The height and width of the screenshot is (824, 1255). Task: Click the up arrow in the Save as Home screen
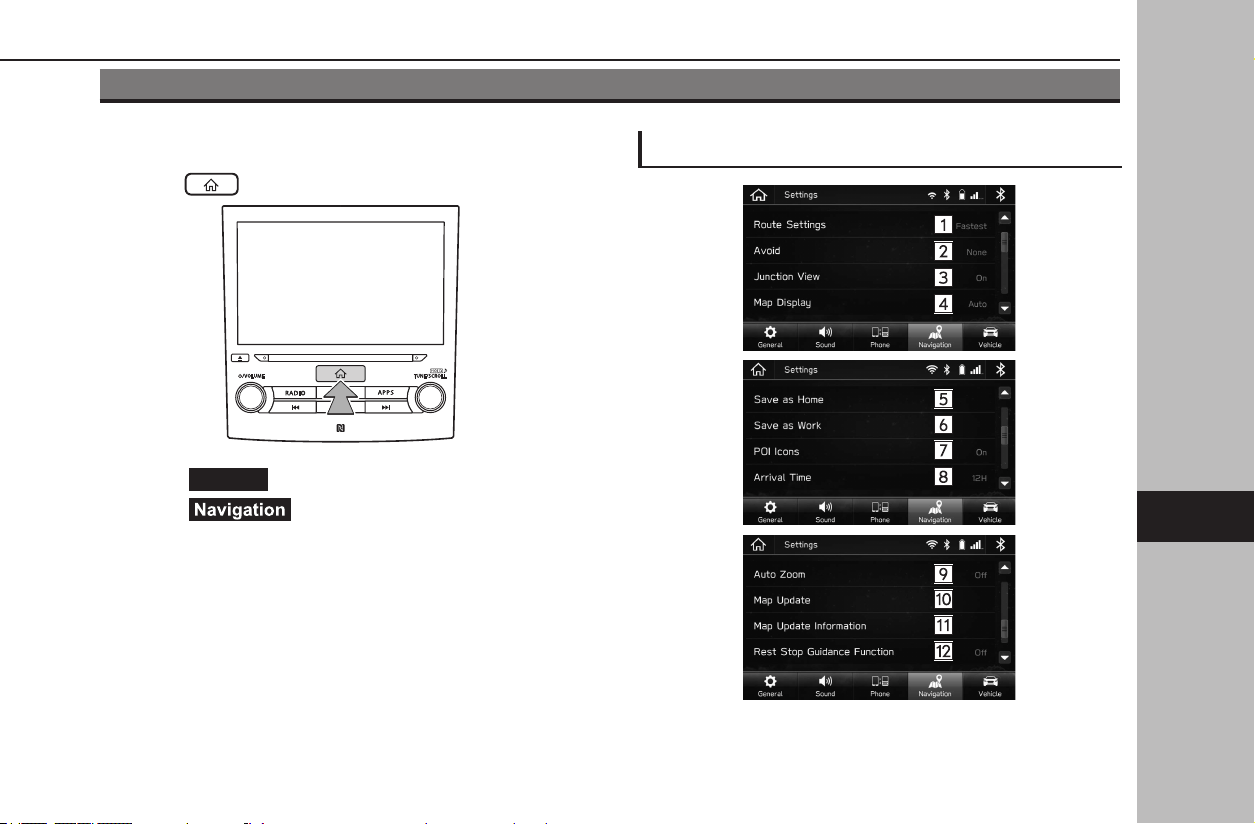tap(1006, 392)
